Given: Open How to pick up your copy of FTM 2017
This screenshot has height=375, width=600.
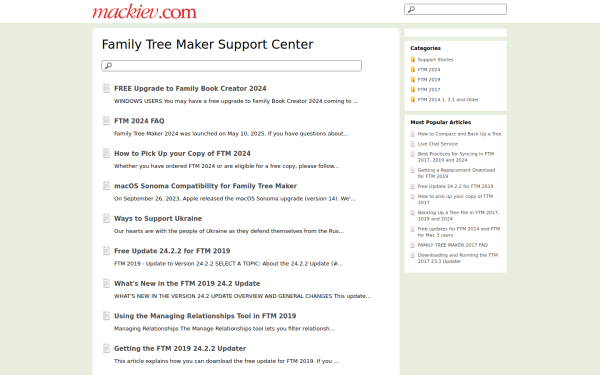Looking at the screenshot, I should click(x=455, y=199).
